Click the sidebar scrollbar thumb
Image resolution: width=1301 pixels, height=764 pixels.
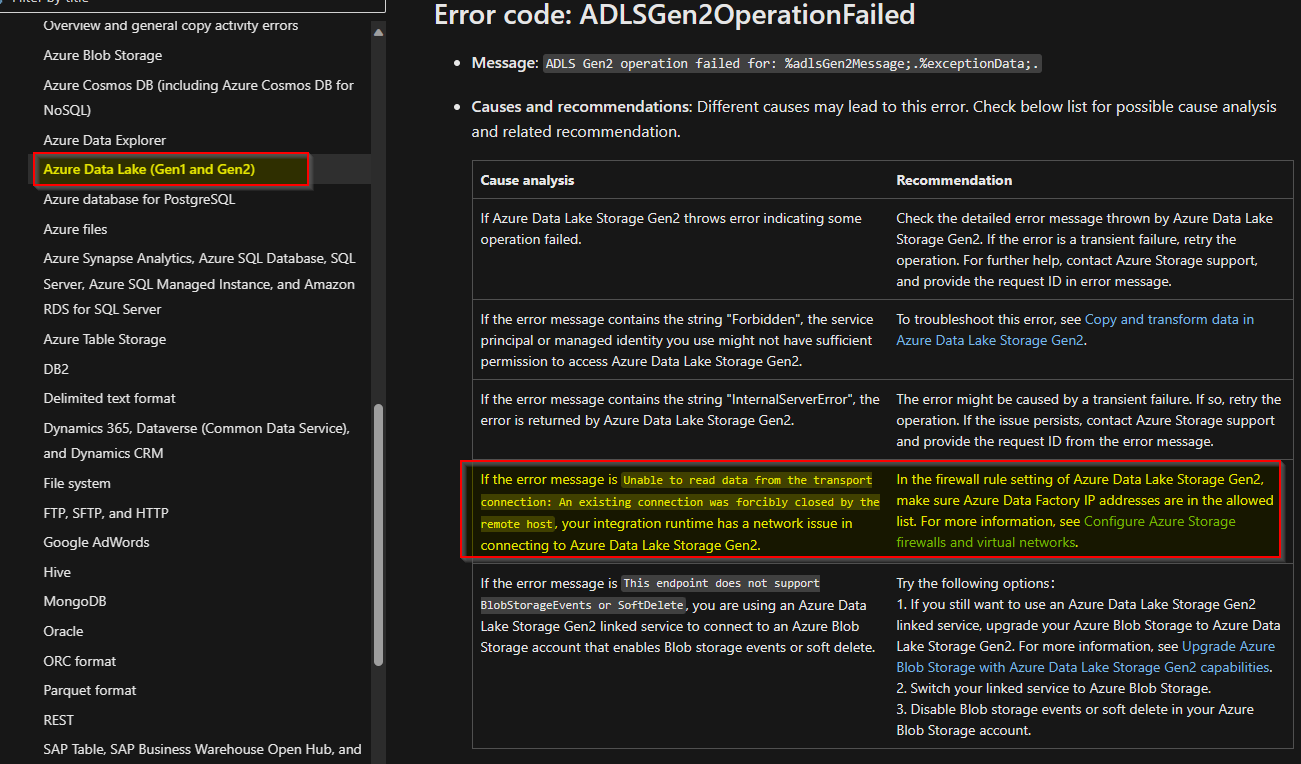coord(378,535)
